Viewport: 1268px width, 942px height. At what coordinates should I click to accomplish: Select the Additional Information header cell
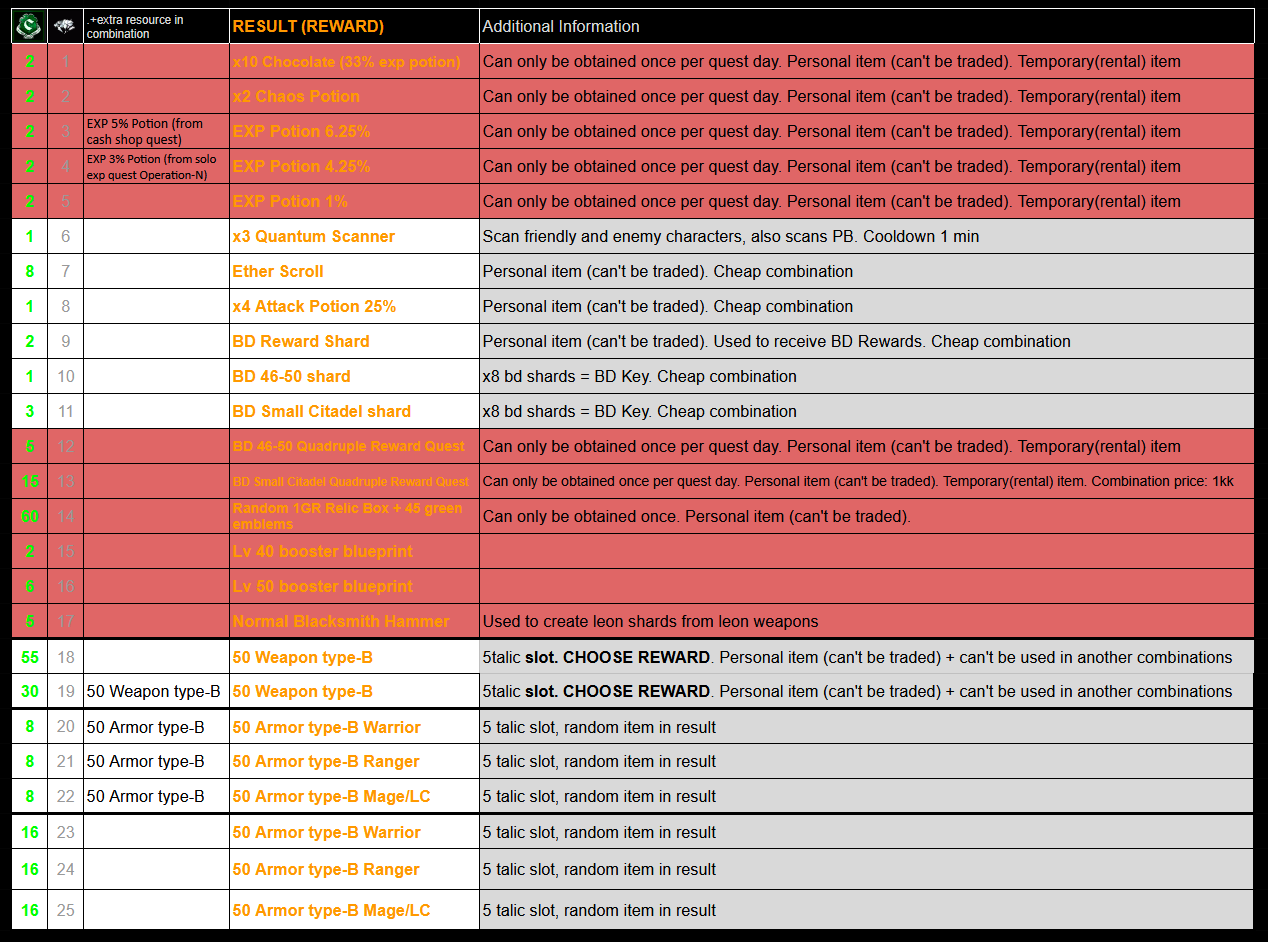point(561,27)
